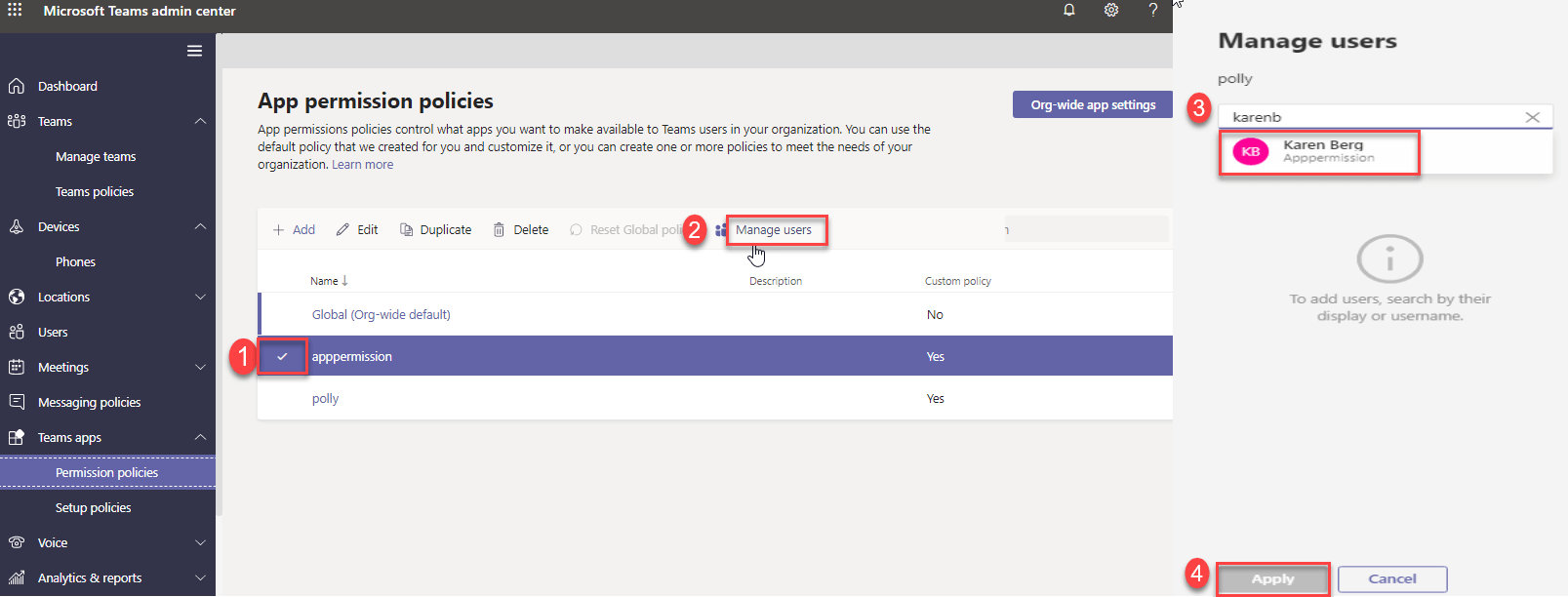
Task: Collapse the Teams section chevron
Action: pos(200,121)
